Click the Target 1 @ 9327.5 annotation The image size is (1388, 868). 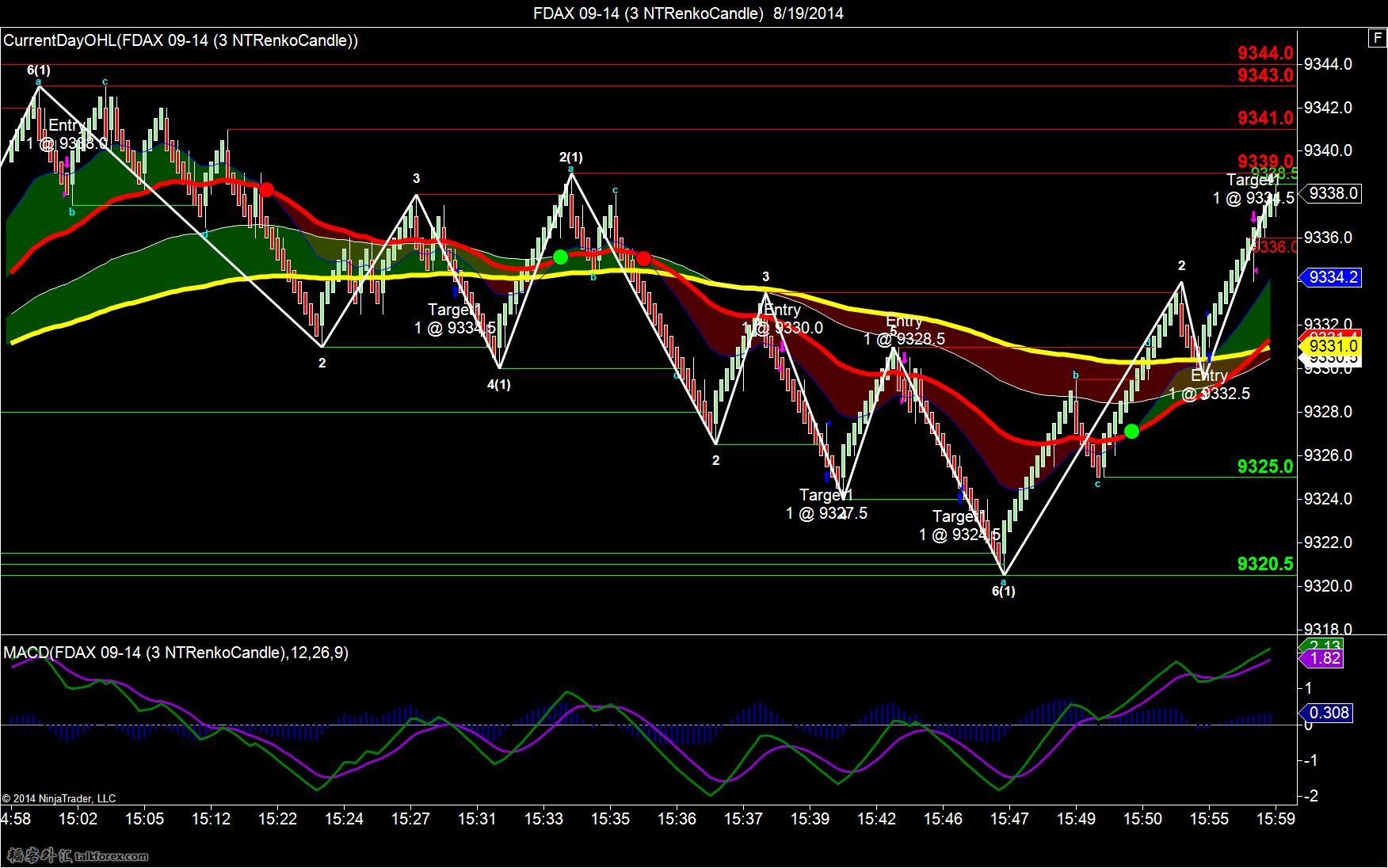(x=826, y=504)
